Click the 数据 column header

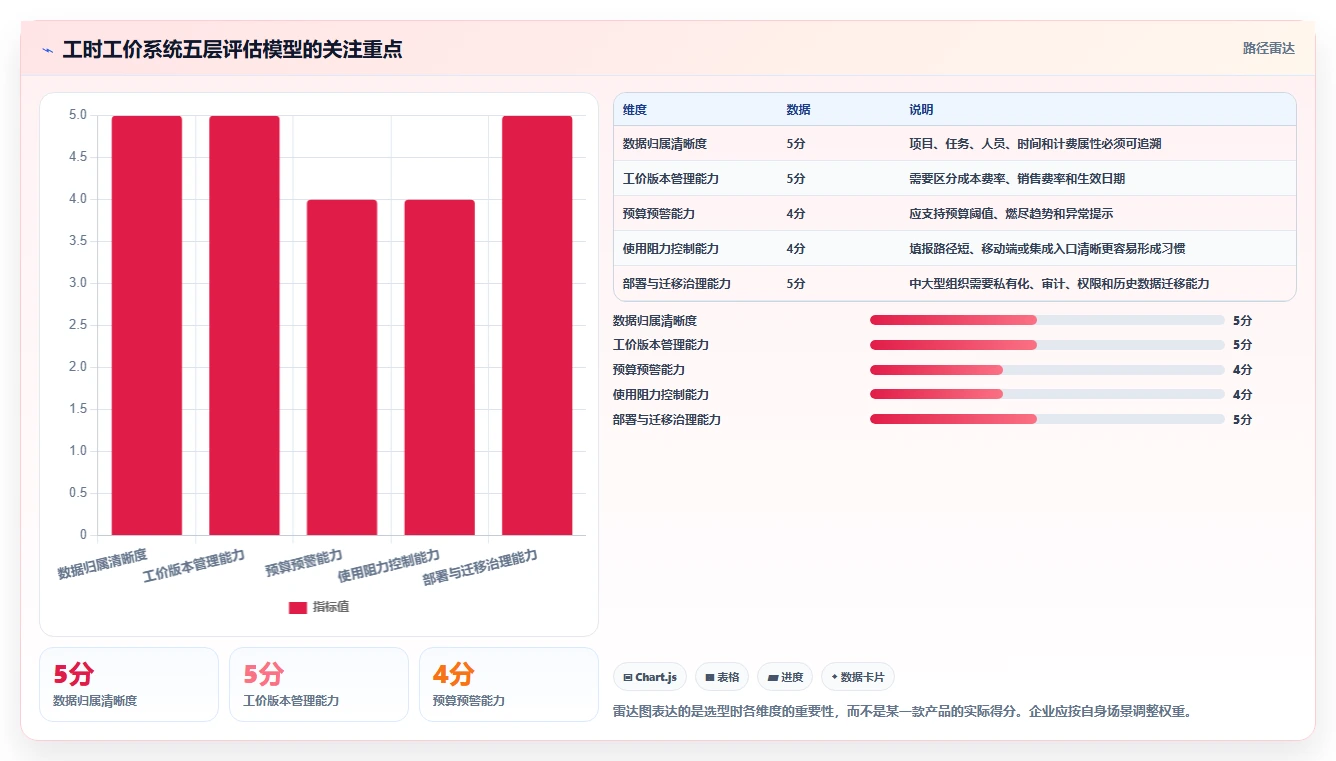799,110
